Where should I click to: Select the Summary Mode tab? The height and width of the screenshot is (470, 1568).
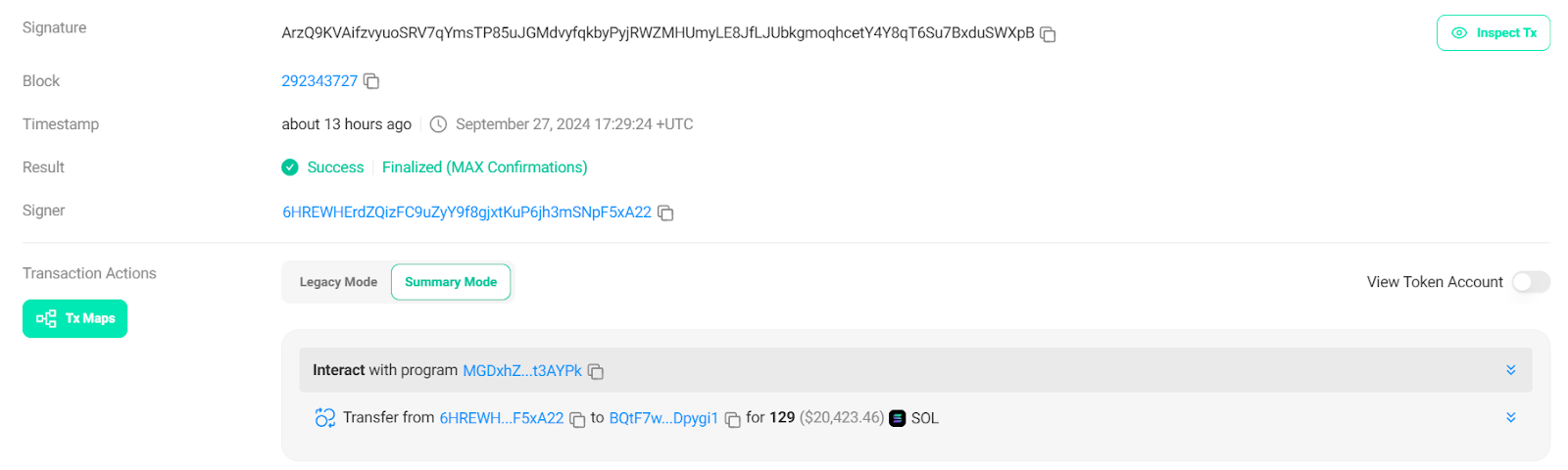pos(451,282)
